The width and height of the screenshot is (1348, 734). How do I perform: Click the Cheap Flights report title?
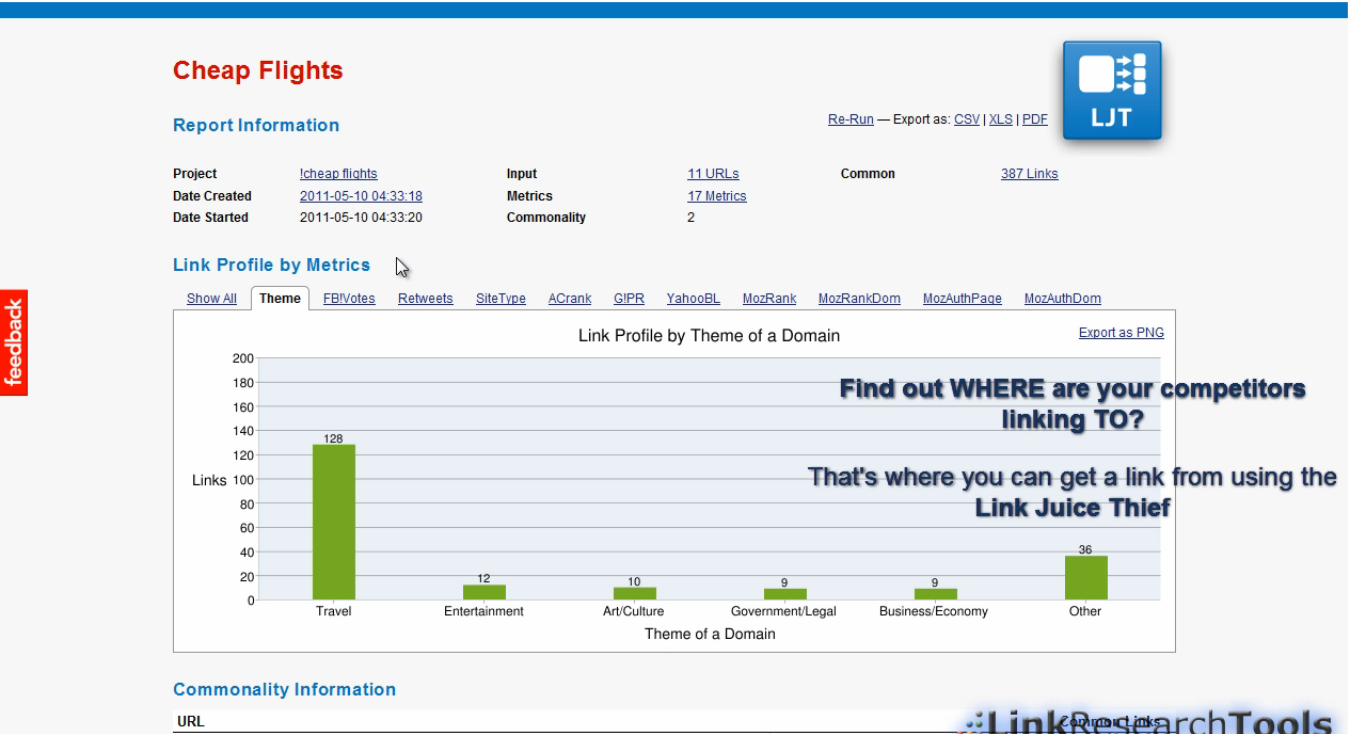pos(258,71)
